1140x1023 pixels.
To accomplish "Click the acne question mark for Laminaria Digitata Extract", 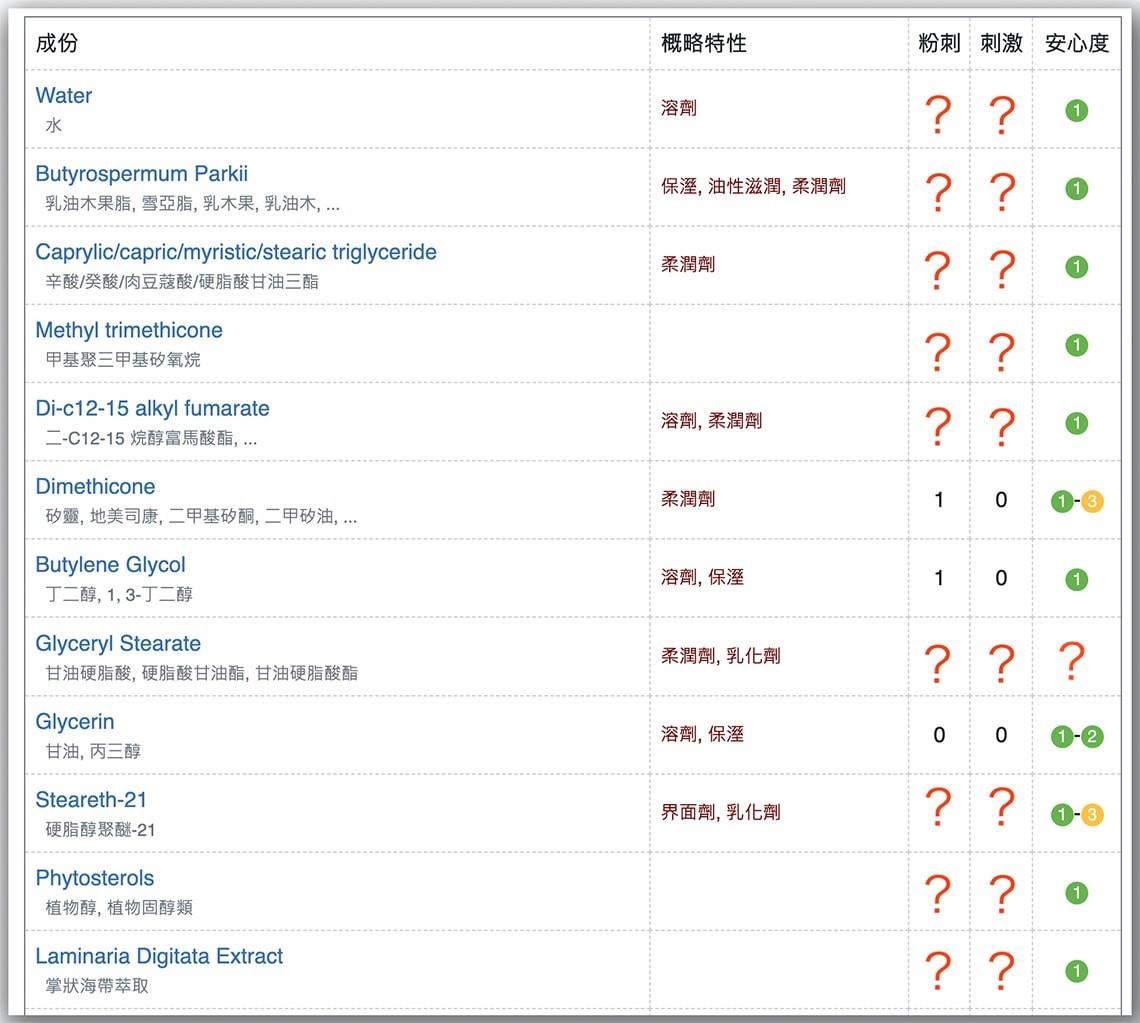I will 938,972.
